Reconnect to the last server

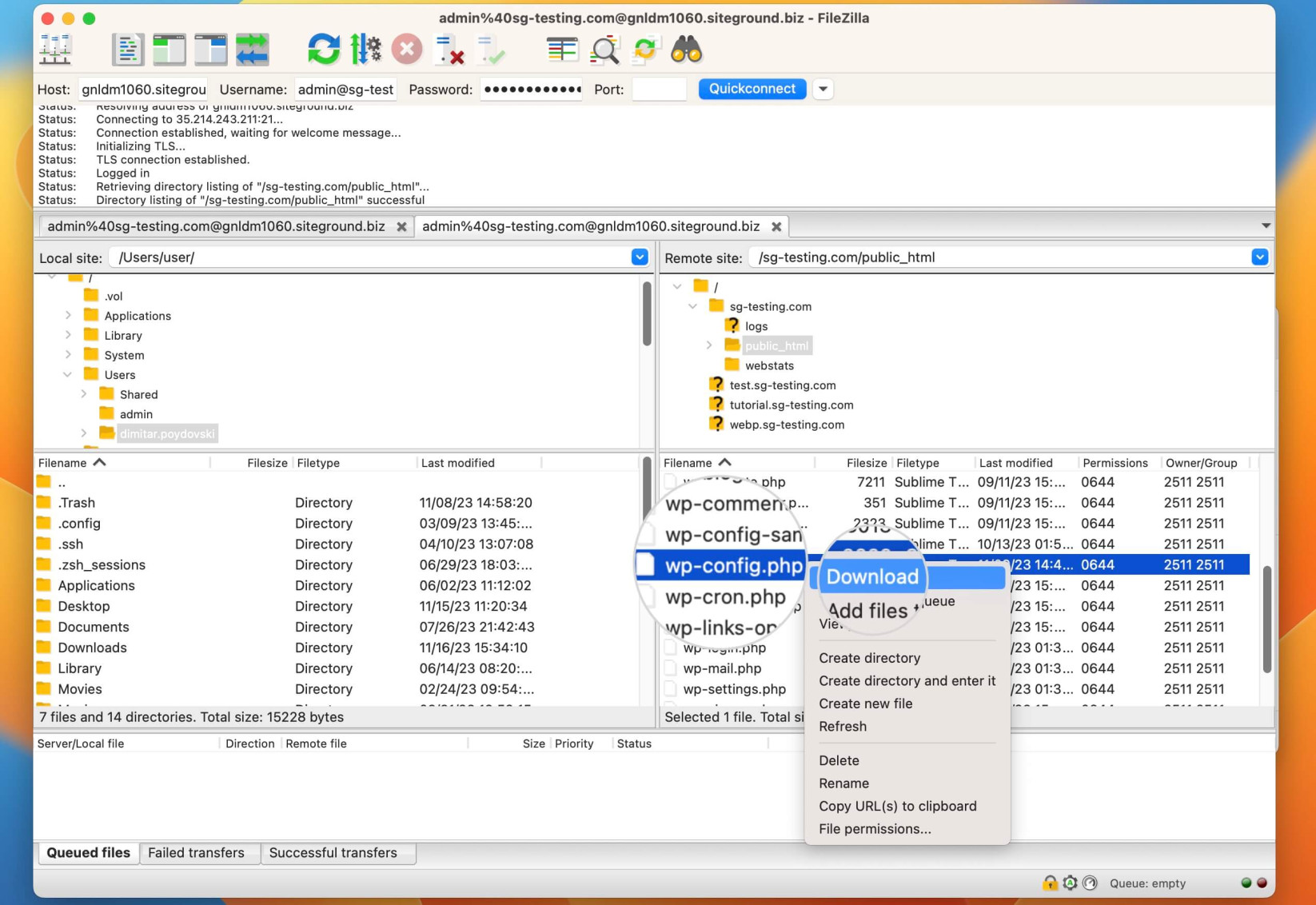[490, 50]
